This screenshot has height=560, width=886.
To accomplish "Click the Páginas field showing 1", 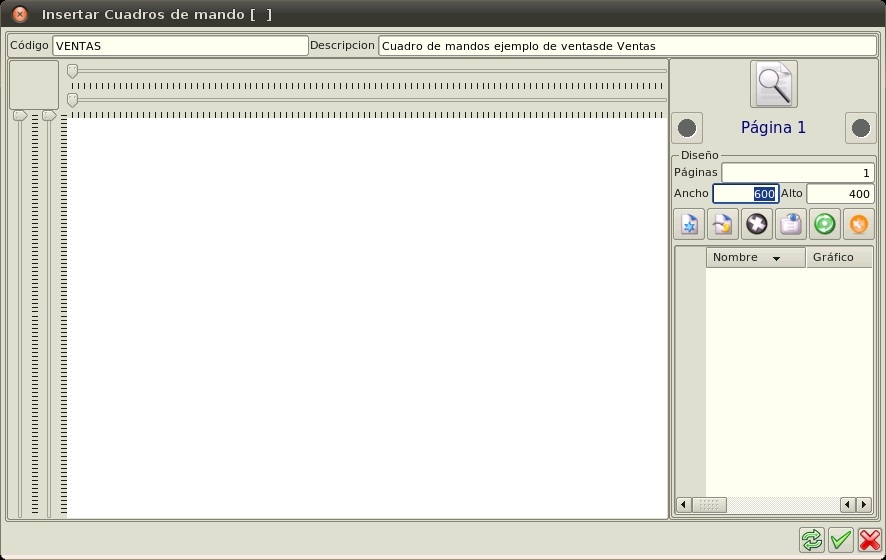I will 798,173.
